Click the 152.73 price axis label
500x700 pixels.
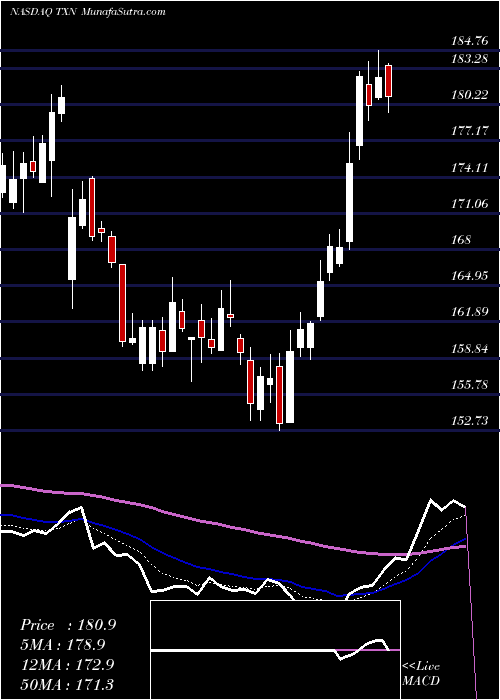tap(470, 421)
